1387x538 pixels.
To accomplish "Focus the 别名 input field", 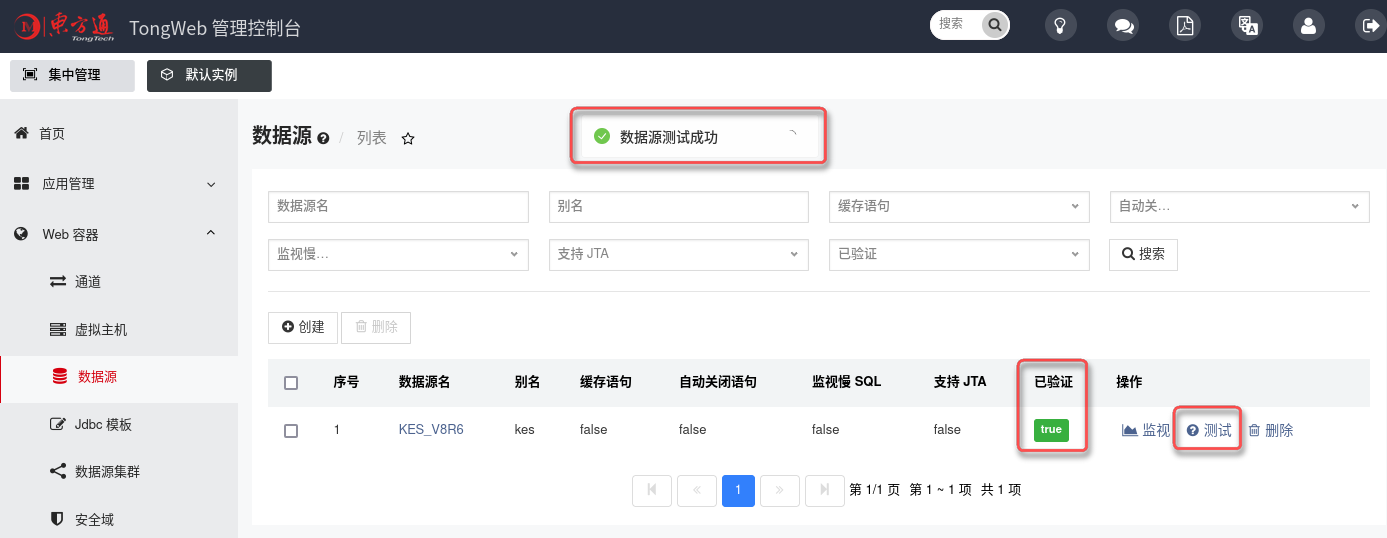I will tap(679, 206).
